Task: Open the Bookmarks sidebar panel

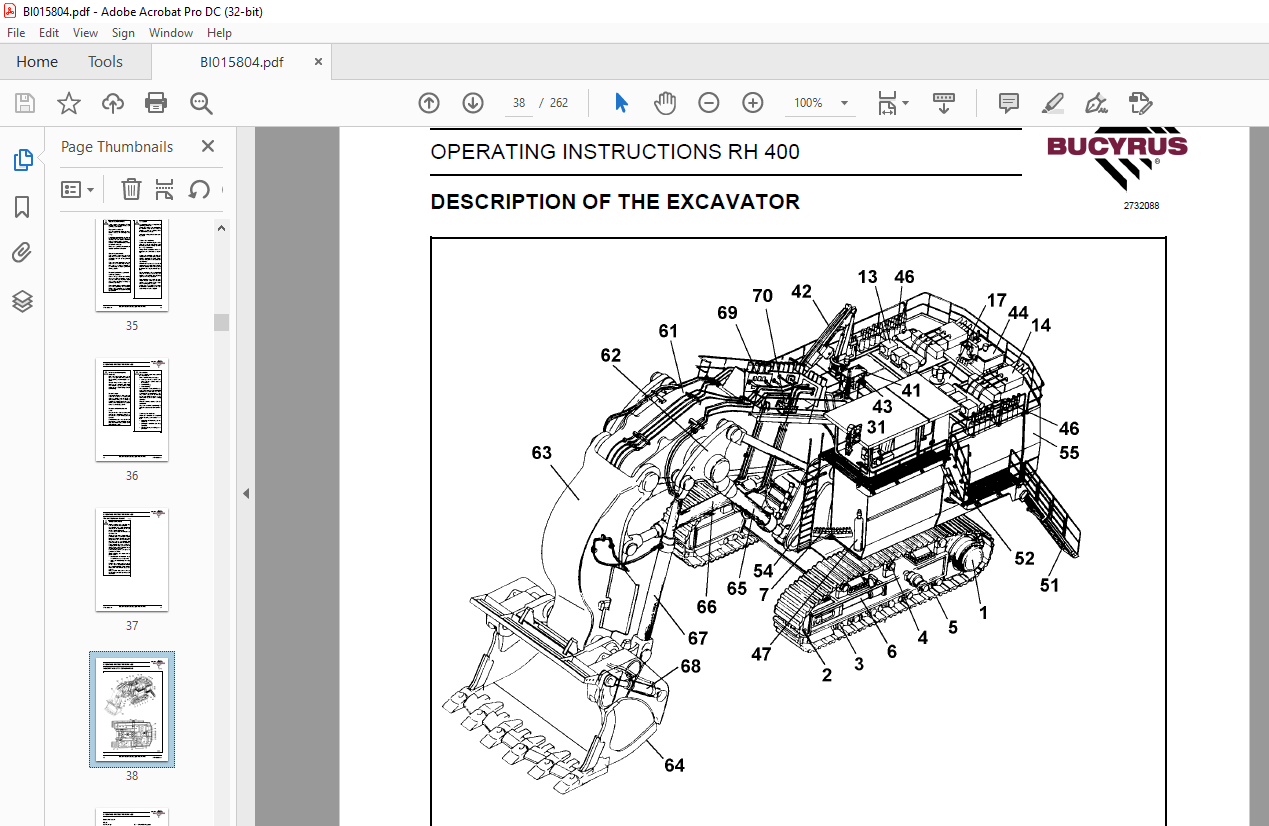Action: (x=22, y=207)
